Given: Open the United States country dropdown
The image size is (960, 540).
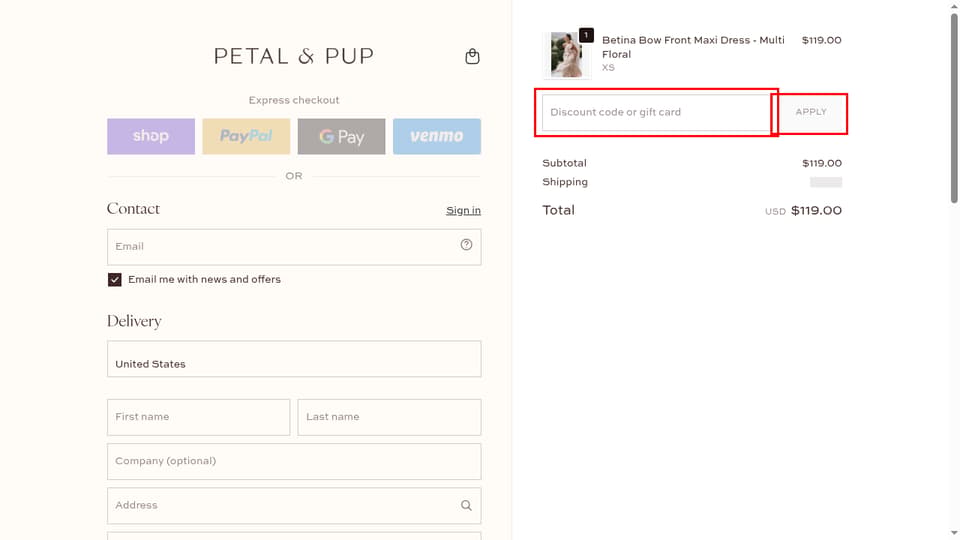Looking at the screenshot, I should coord(294,359).
